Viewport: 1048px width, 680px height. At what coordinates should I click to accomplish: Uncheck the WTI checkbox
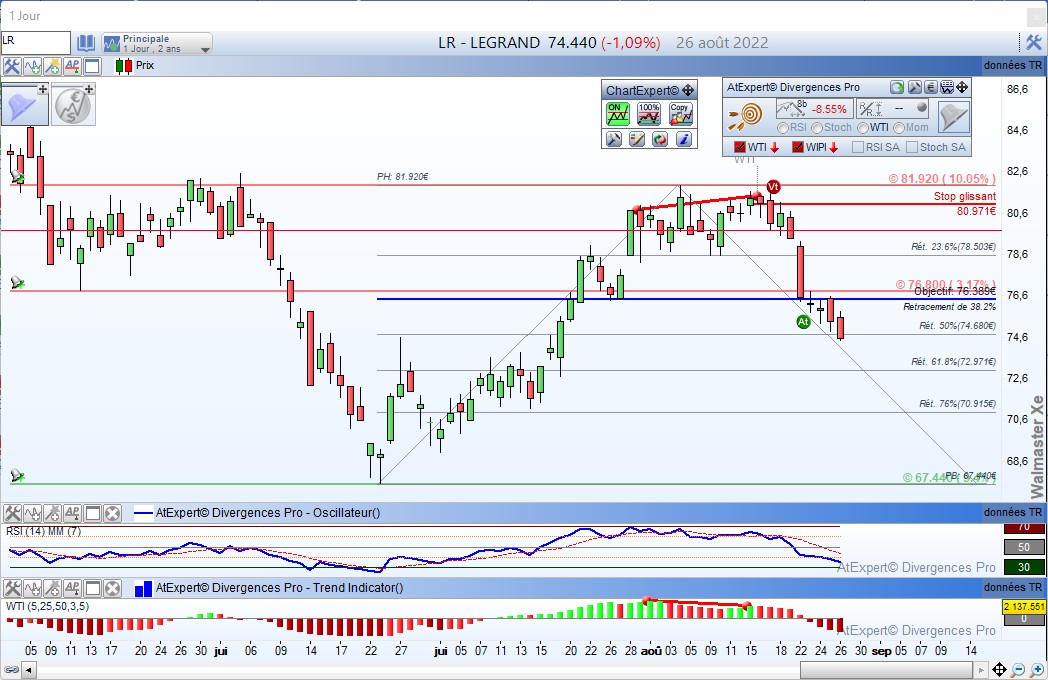point(739,147)
